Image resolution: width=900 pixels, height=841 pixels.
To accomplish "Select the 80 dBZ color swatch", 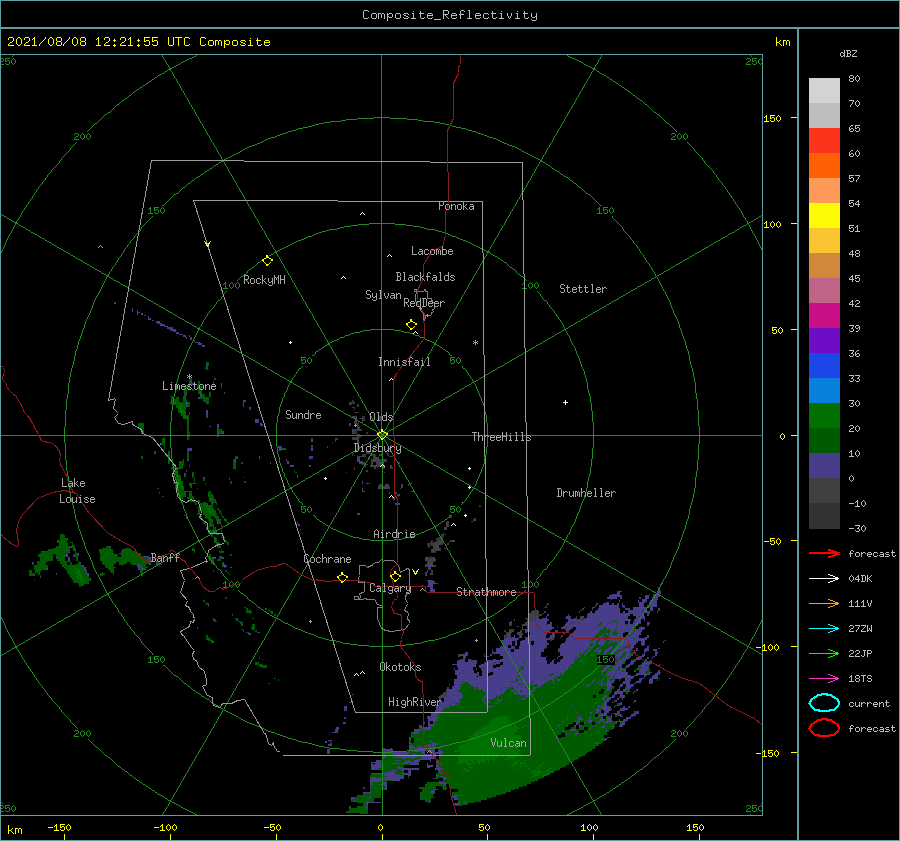I will point(824,91).
